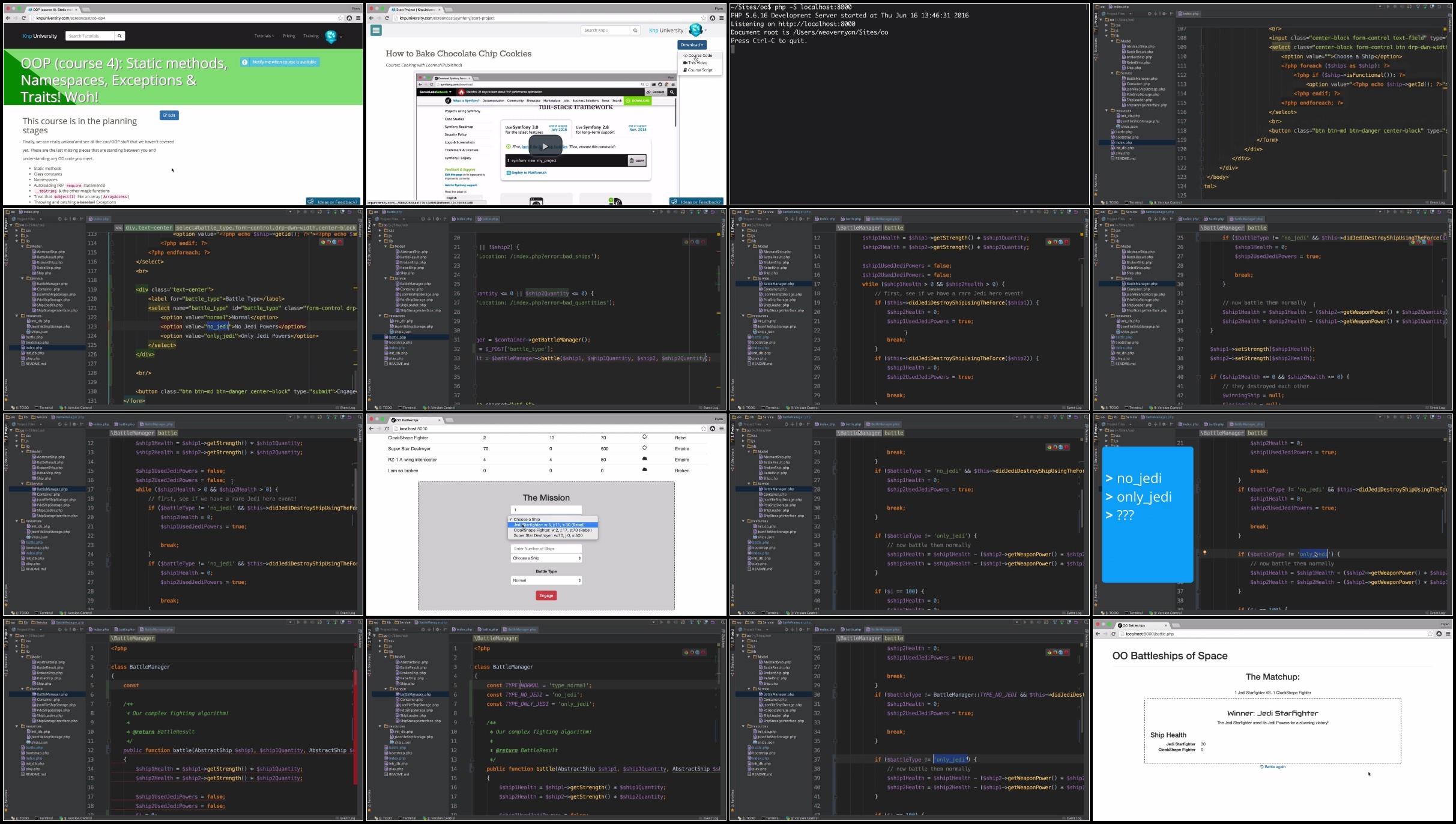The width and height of the screenshot is (1456, 824).
Task: Choose 'Course Script' from the Download menu
Action: 698,70
